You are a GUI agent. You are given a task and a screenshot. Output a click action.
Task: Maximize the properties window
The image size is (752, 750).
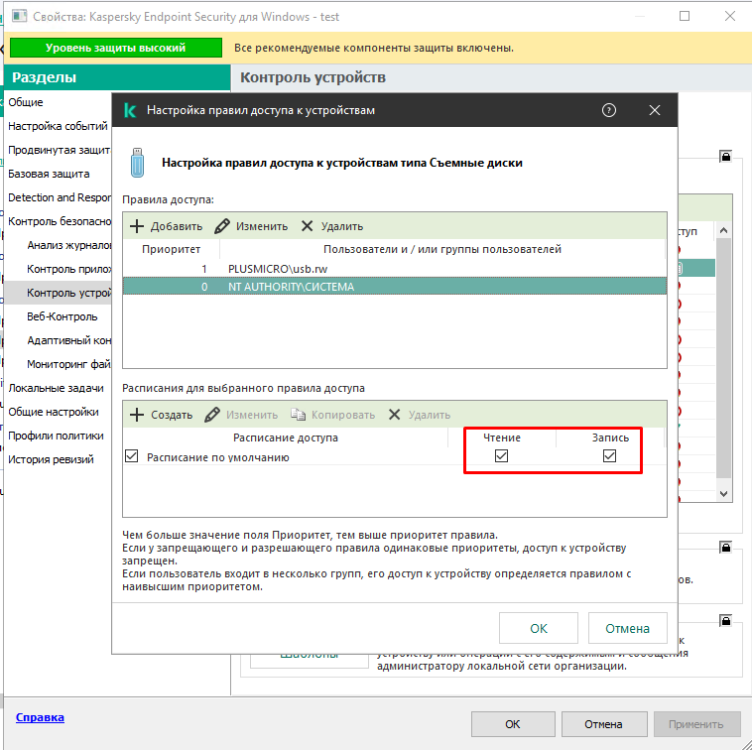(685, 16)
